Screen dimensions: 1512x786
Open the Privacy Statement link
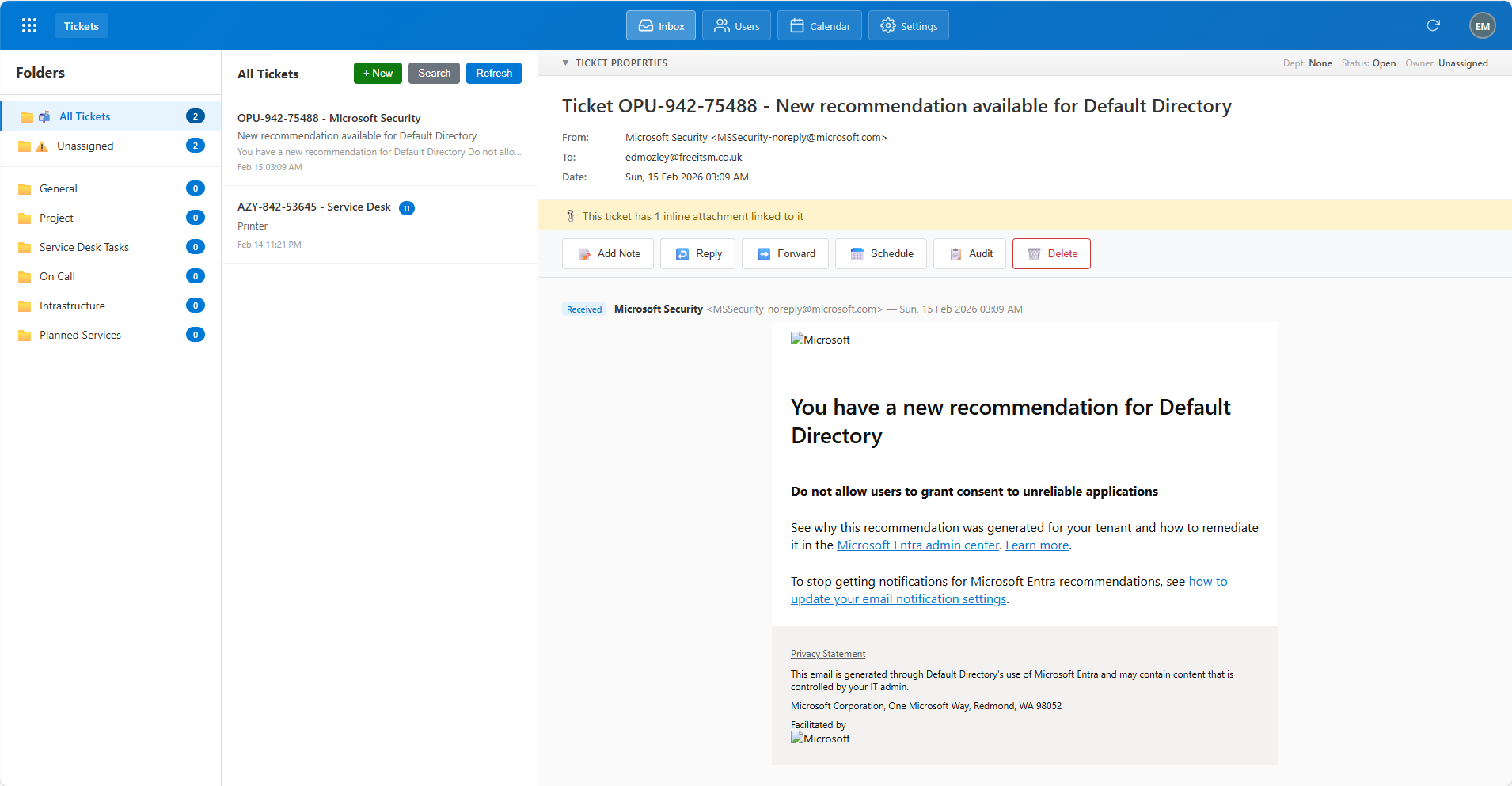[828, 654]
